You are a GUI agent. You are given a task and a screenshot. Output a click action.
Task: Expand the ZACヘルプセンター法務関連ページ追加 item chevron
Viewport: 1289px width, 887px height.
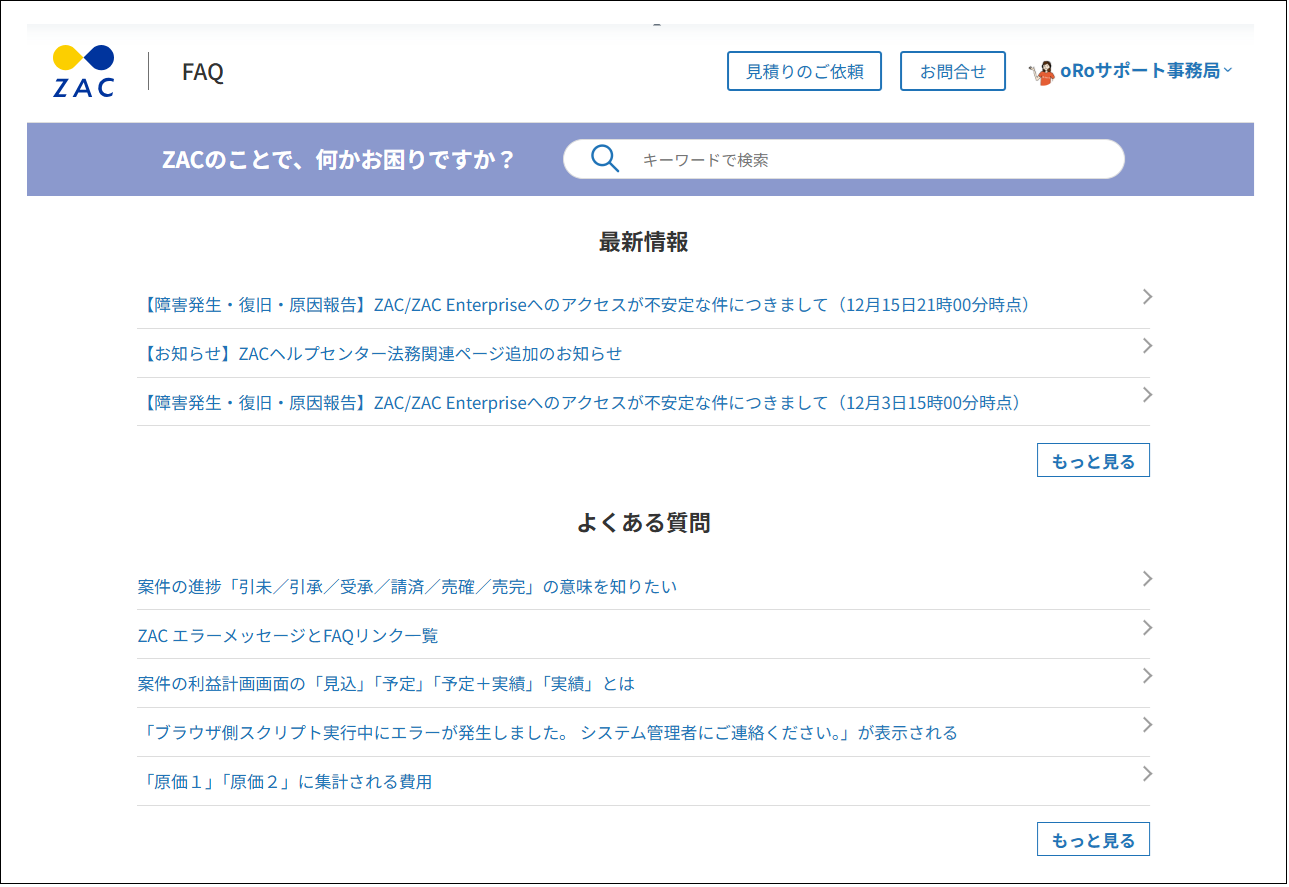point(1146,345)
